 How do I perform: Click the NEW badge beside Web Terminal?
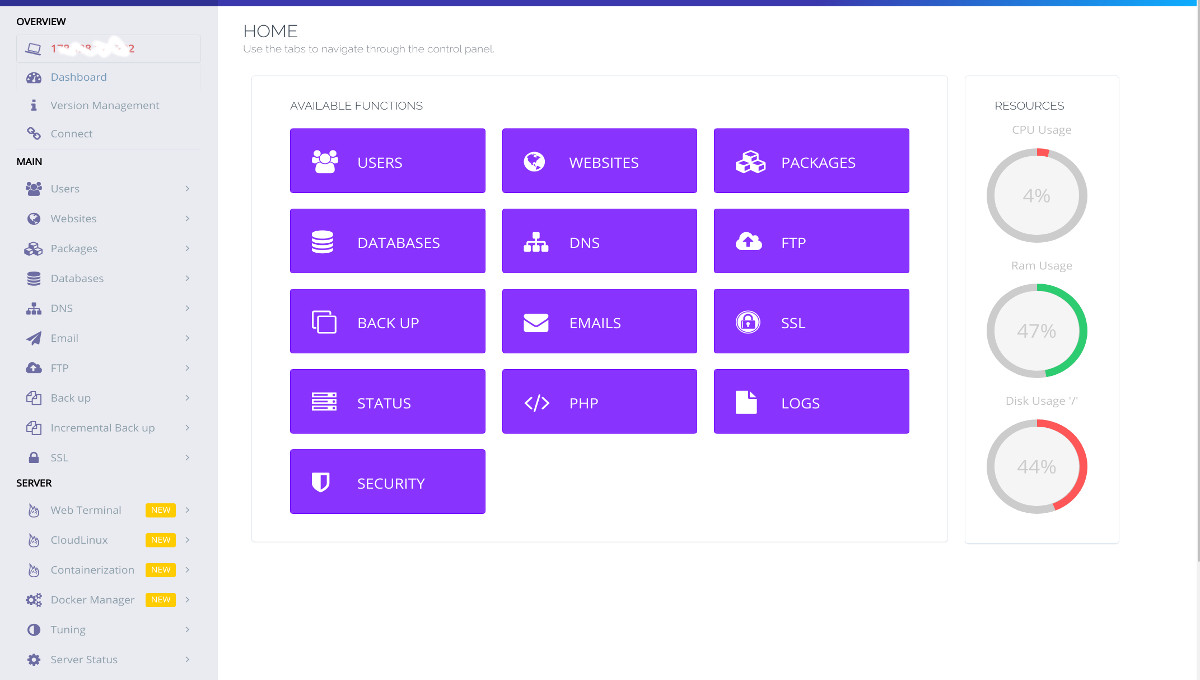[x=162, y=510]
